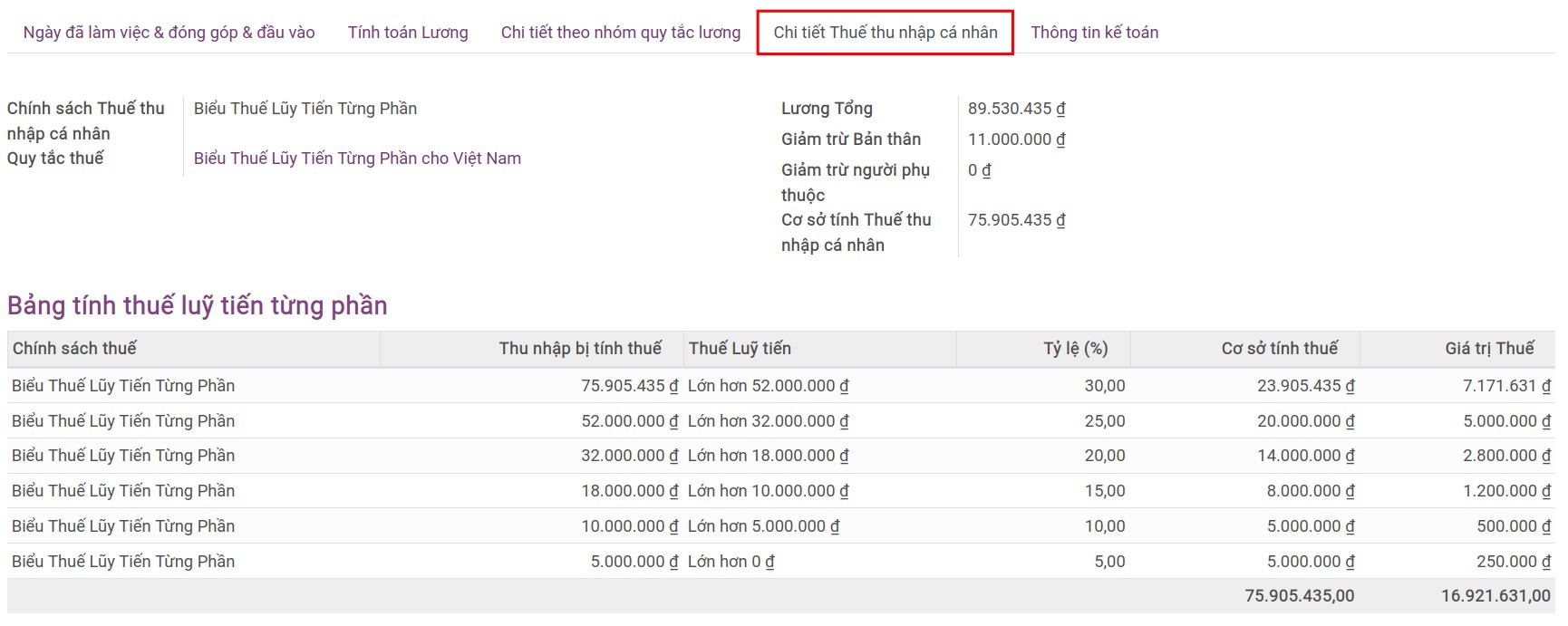Open the 'Thông tin kế toán' tab
The width and height of the screenshot is (1568, 626).
click(1094, 33)
